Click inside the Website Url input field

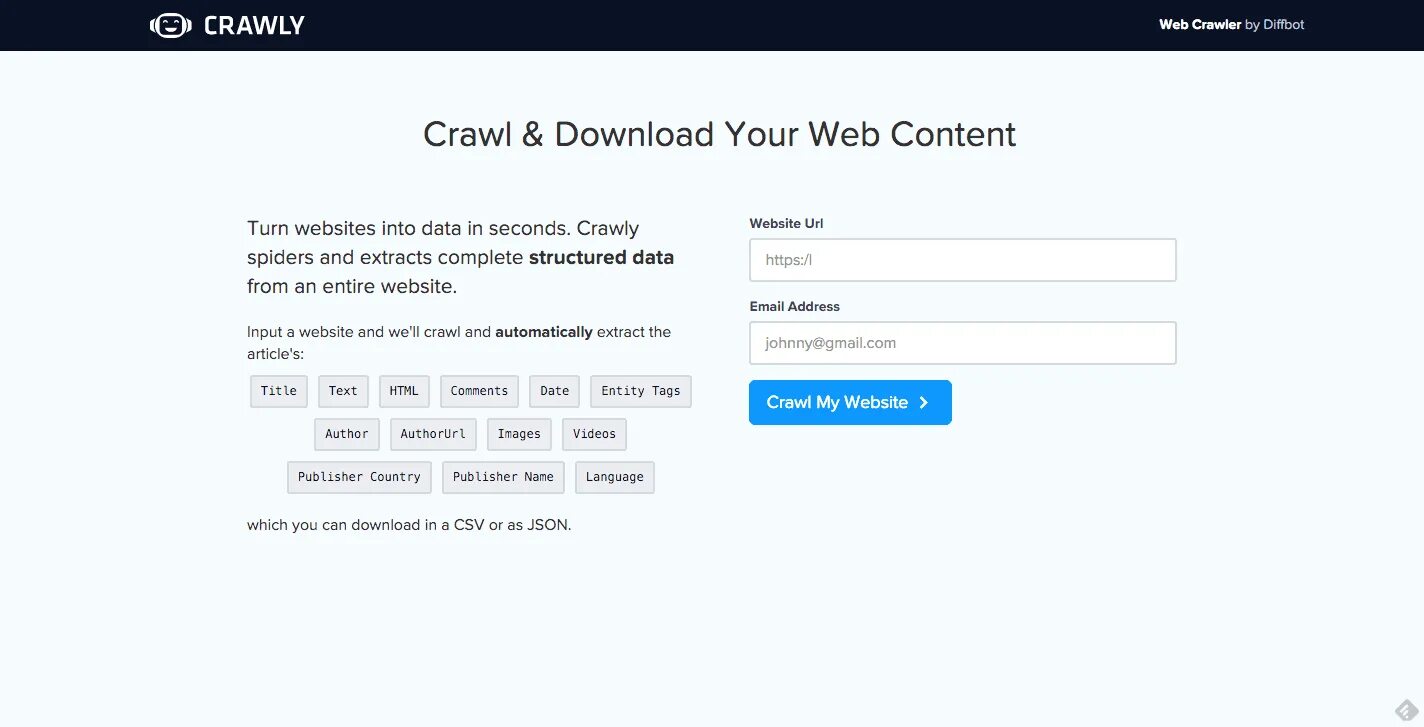click(962, 259)
